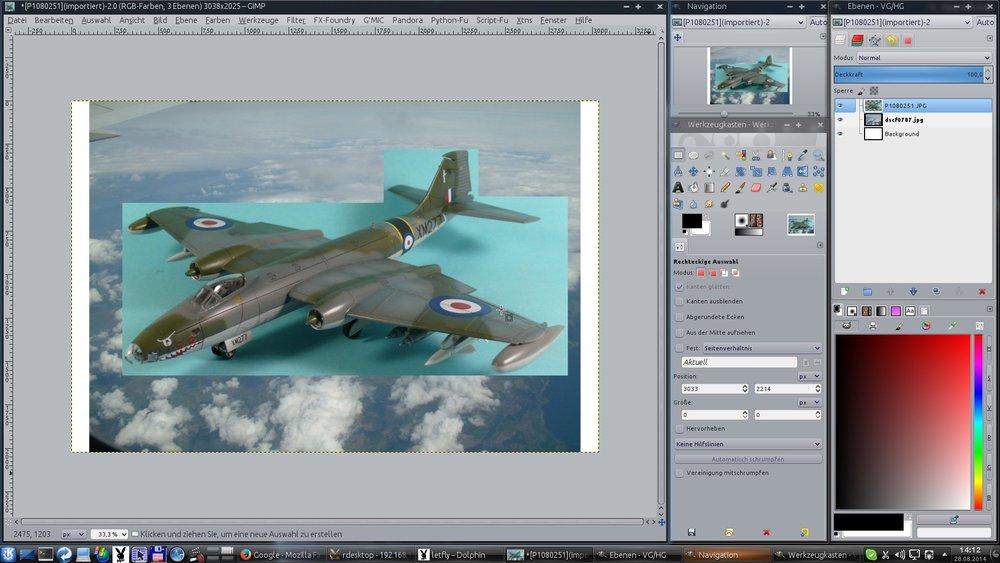Open Position px unit dropdown
The height and width of the screenshot is (563, 1000).
809,376
